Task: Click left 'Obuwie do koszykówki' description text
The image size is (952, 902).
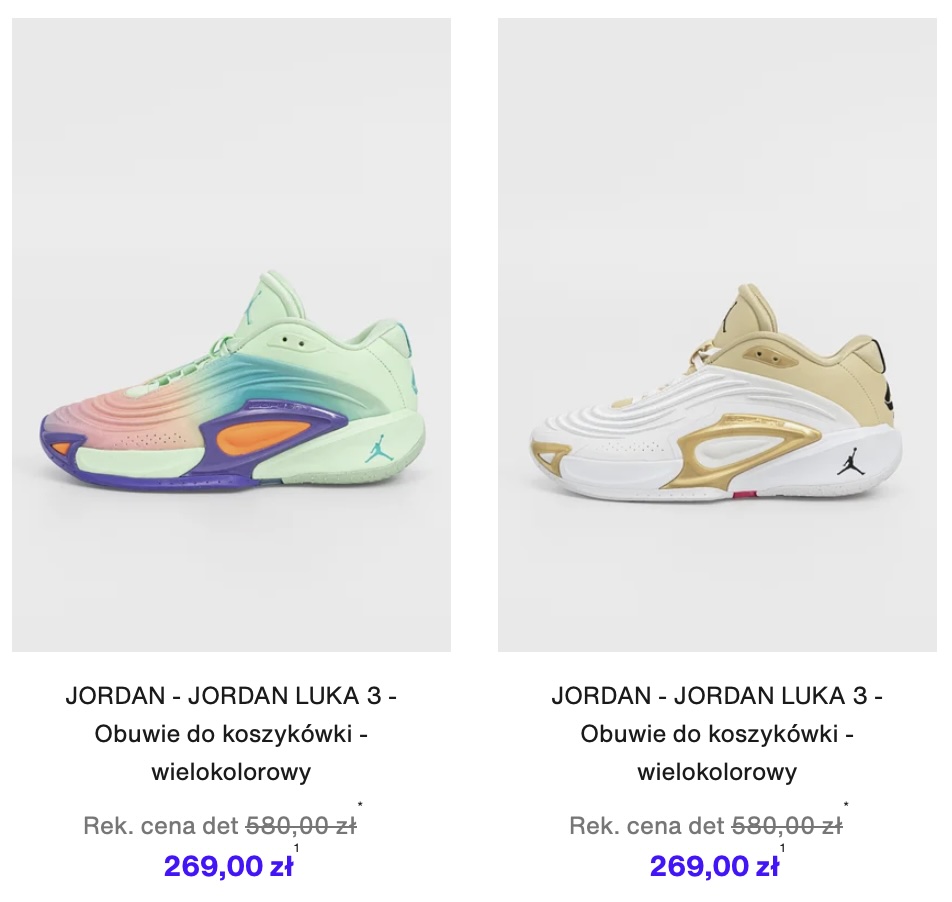Action: point(223,734)
